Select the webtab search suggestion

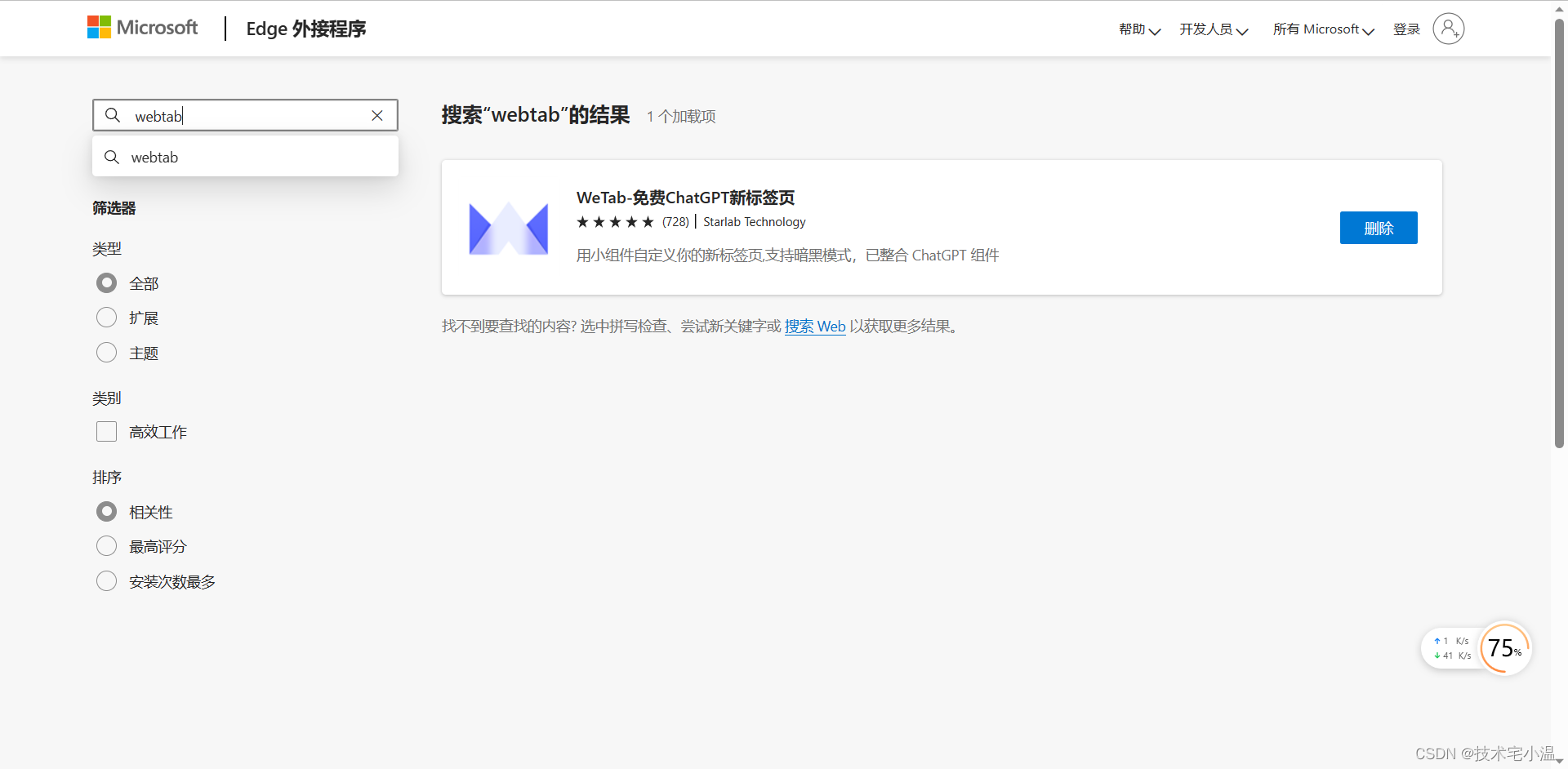click(x=245, y=157)
